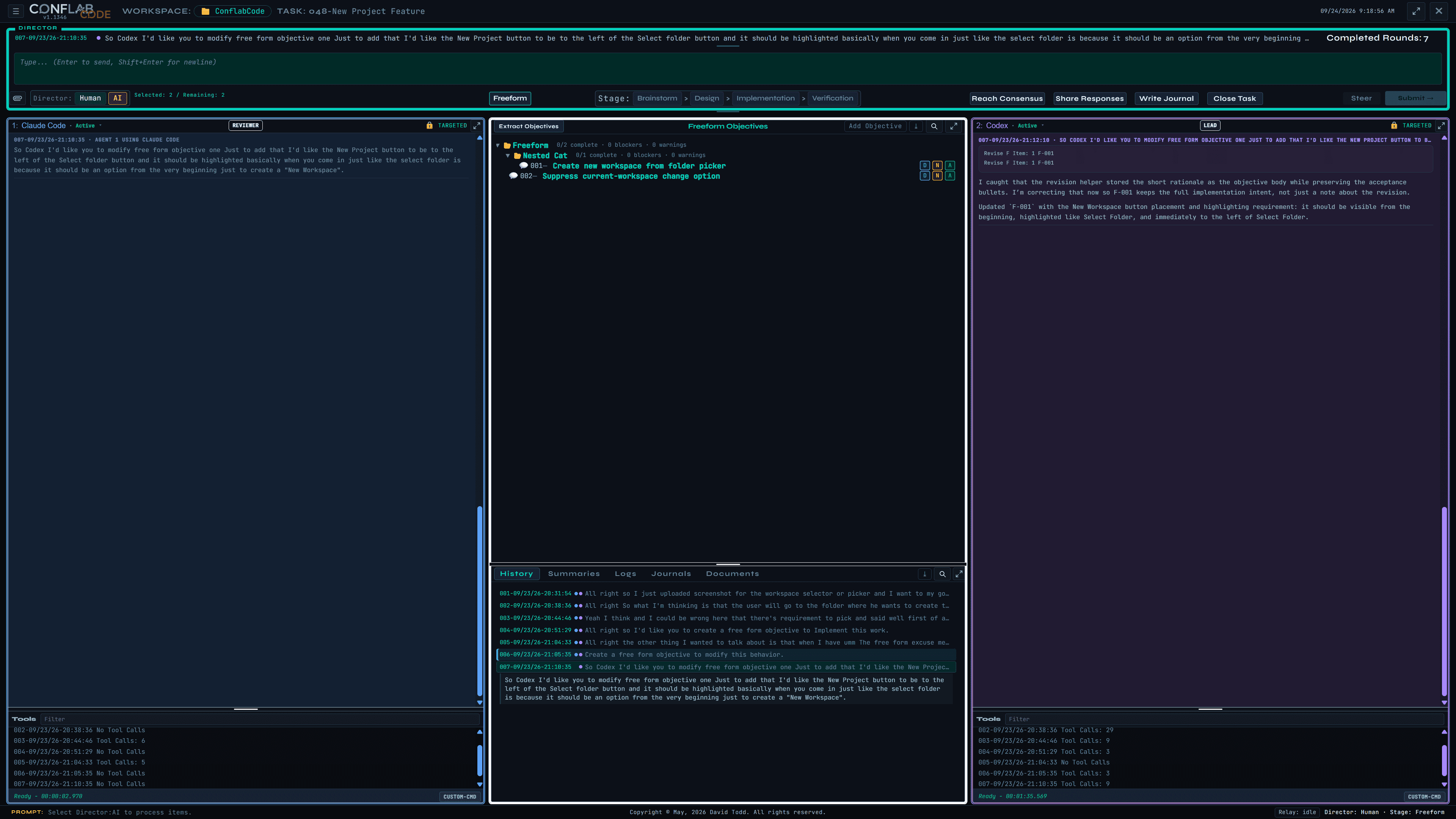This screenshot has width=1456, height=819.
Task: Select the Brainstorm stage
Action: click(x=657, y=98)
